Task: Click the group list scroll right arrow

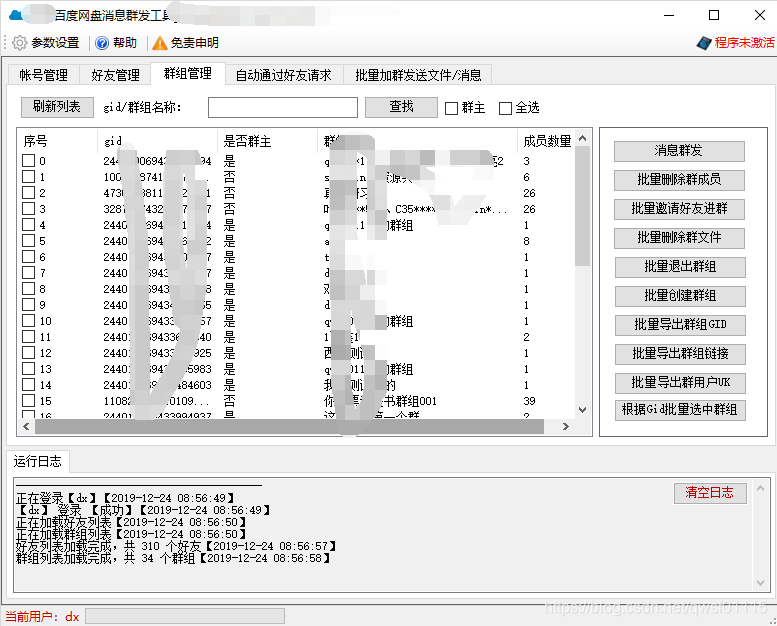Action: 566,426
